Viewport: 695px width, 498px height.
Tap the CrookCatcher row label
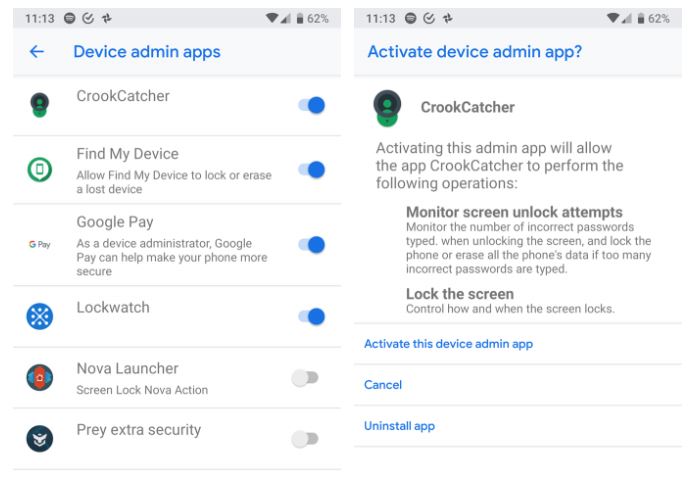coord(123,96)
